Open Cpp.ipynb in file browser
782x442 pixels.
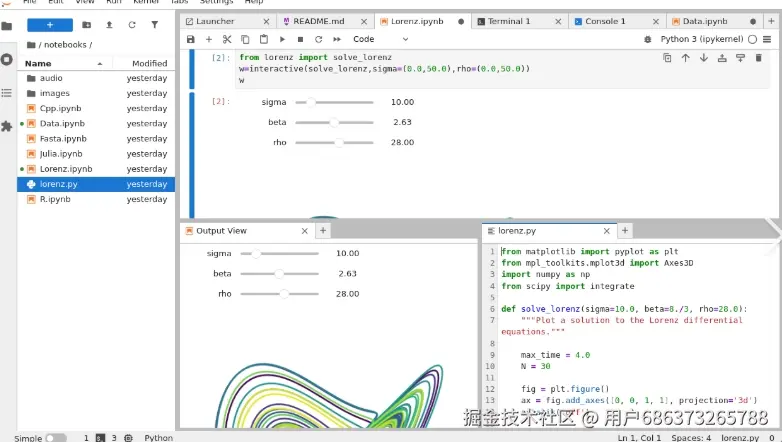(x=96, y=108)
